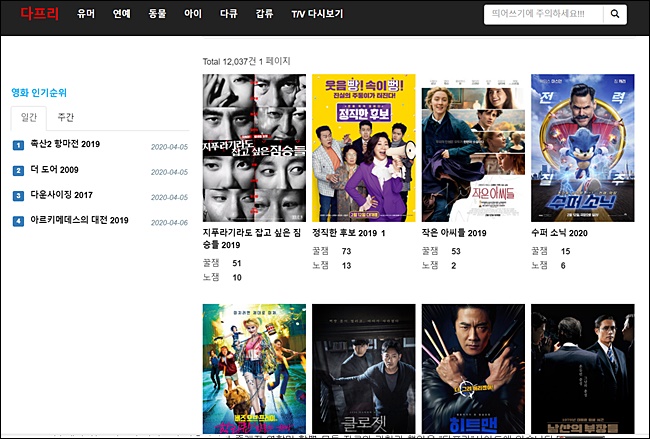
Task: Open title 정직한 후보 2019 1
Action: (349, 233)
